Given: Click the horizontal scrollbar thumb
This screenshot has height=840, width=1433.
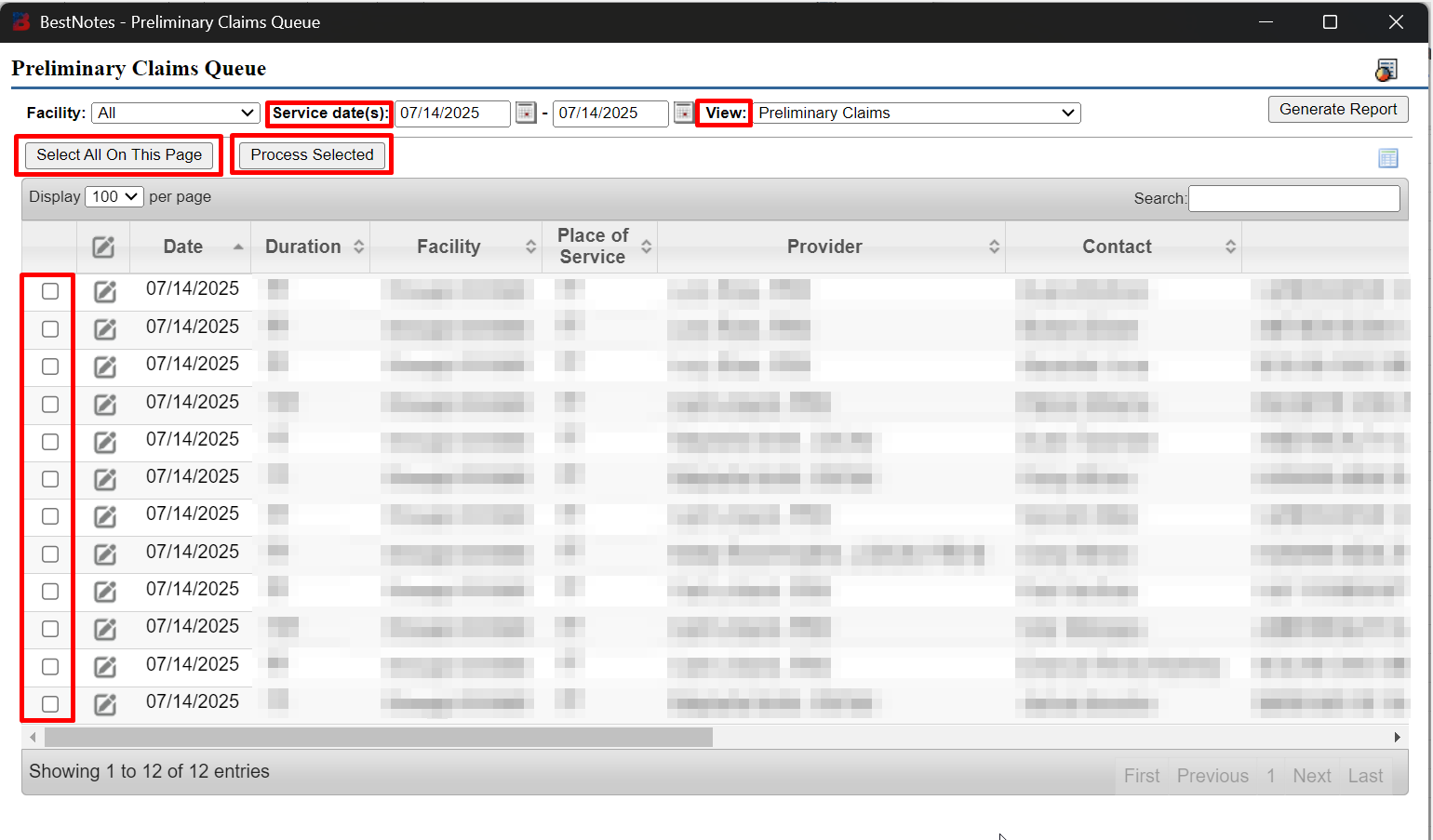Looking at the screenshot, I should 379,737.
